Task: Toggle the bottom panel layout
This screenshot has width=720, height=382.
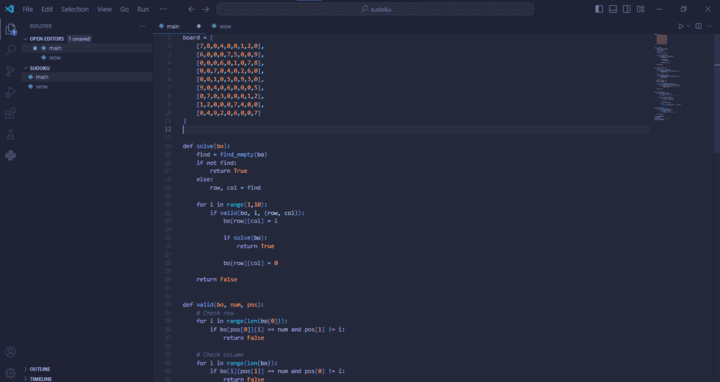Action: 613,9
